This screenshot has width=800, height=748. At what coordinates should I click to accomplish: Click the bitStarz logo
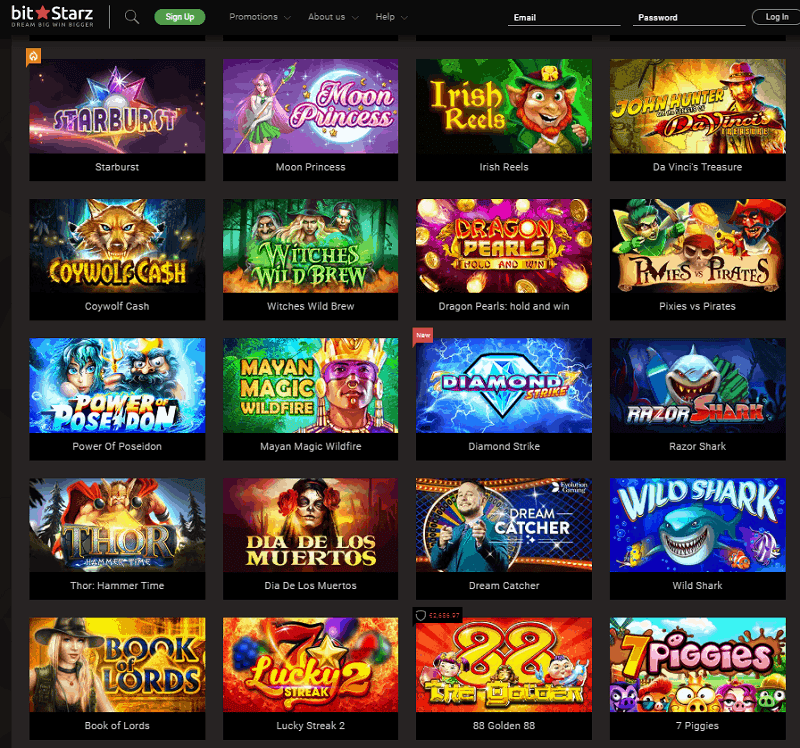click(x=52, y=16)
